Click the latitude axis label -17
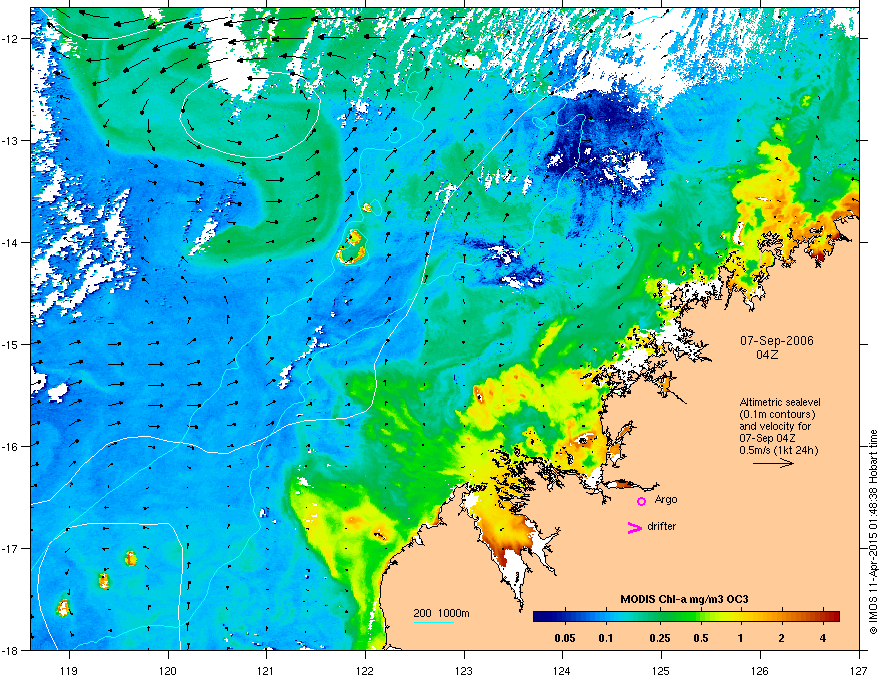The height and width of the screenshot is (680, 880). 10,548
